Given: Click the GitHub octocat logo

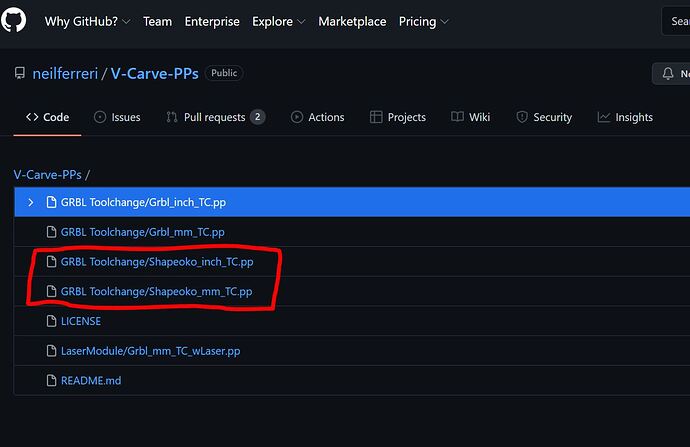Looking at the screenshot, I should (13, 20).
